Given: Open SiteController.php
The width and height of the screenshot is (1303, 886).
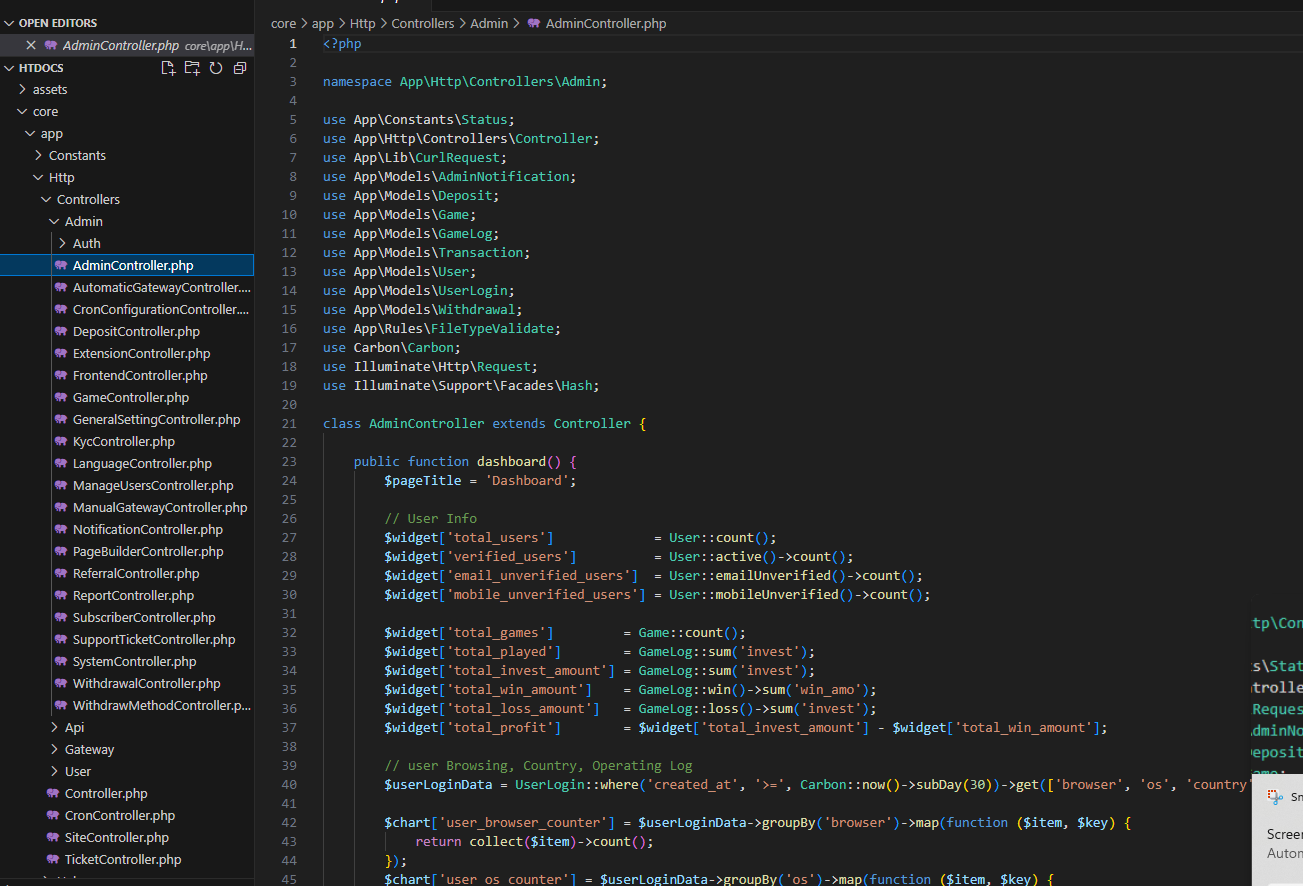Looking at the screenshot, I should 117,837.
